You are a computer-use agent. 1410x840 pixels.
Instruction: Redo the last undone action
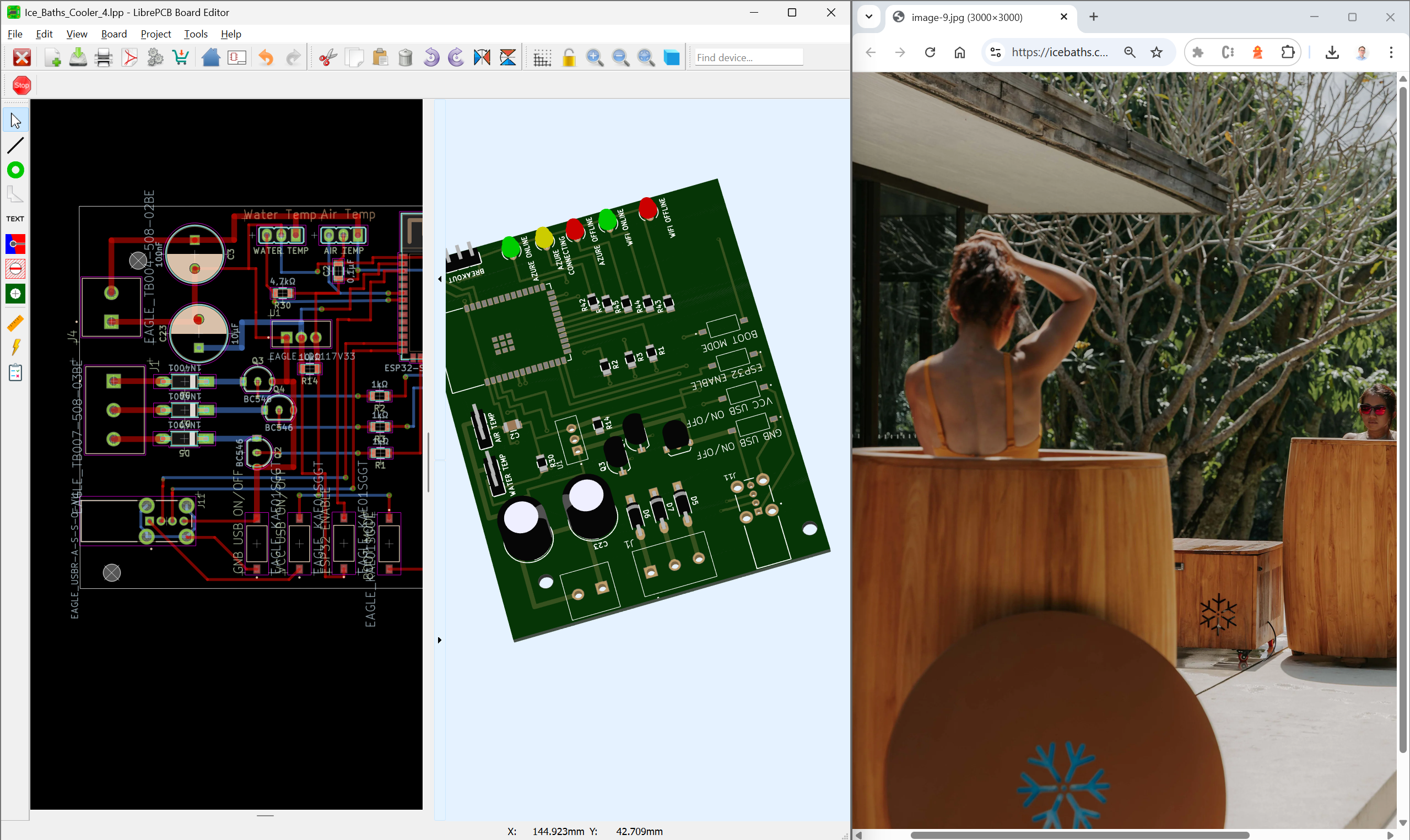293,57
